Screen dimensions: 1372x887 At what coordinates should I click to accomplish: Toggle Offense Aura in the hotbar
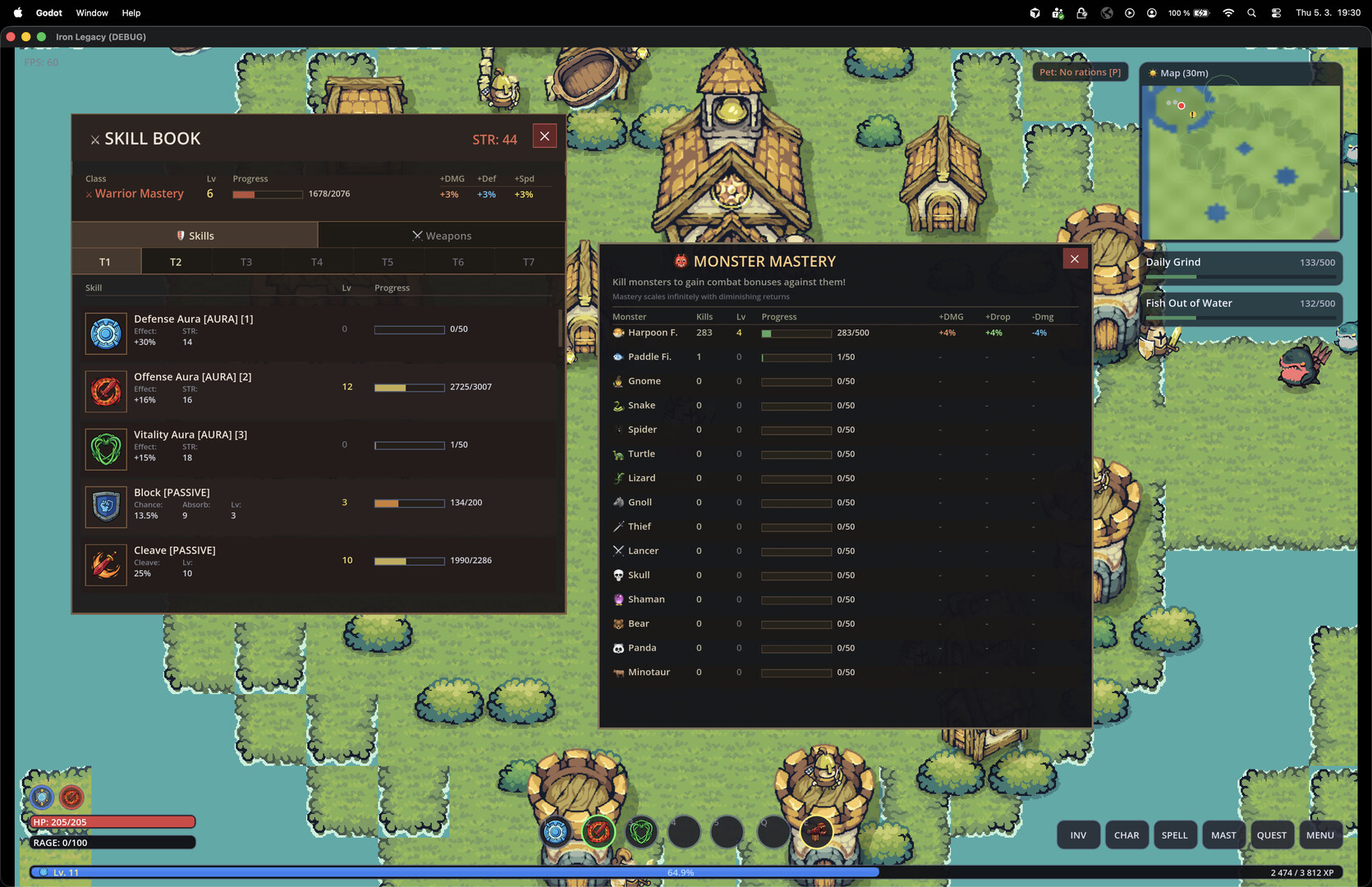[x=599, y=832]
